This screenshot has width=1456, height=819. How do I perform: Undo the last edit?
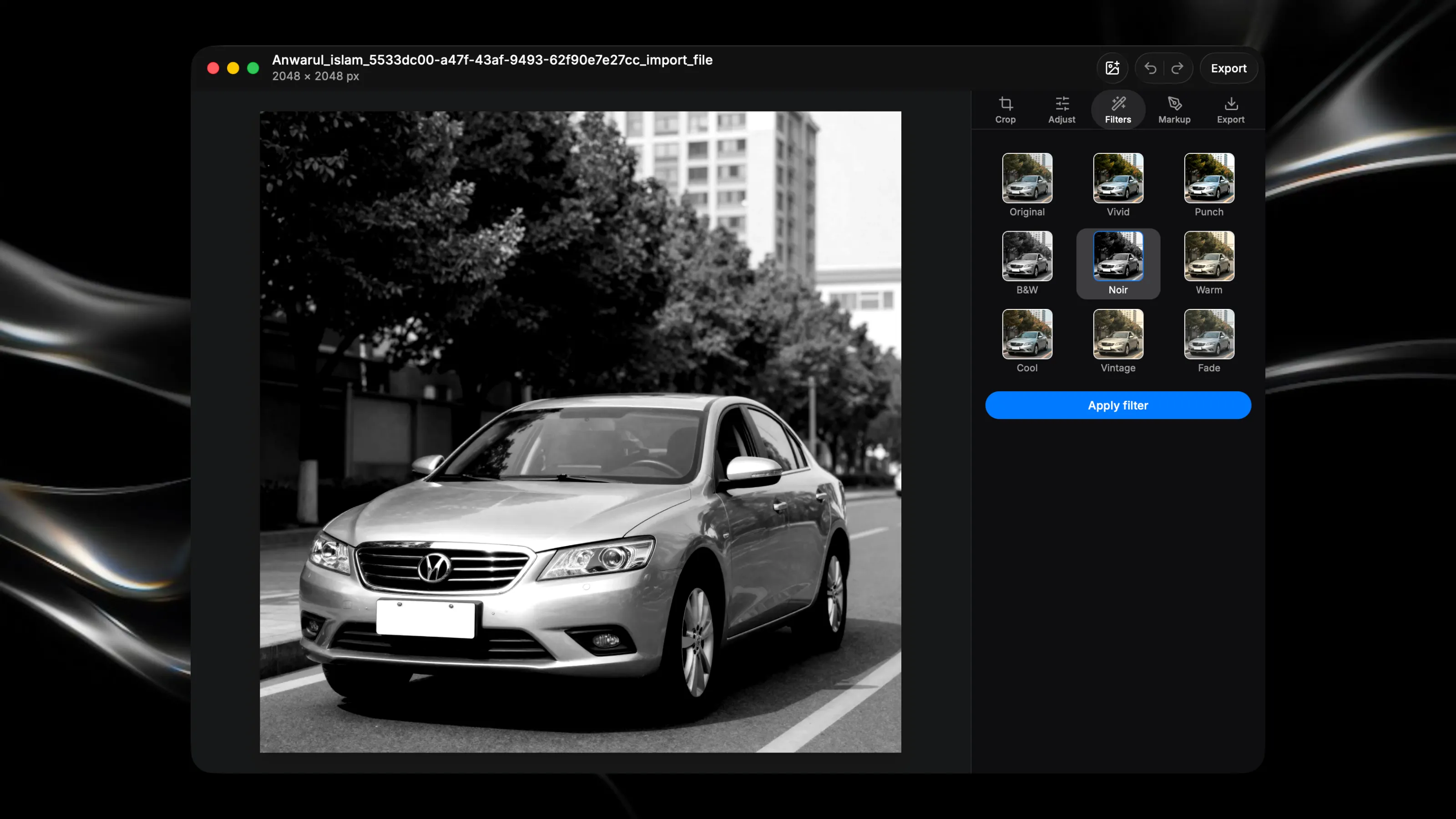(1150, 68)
